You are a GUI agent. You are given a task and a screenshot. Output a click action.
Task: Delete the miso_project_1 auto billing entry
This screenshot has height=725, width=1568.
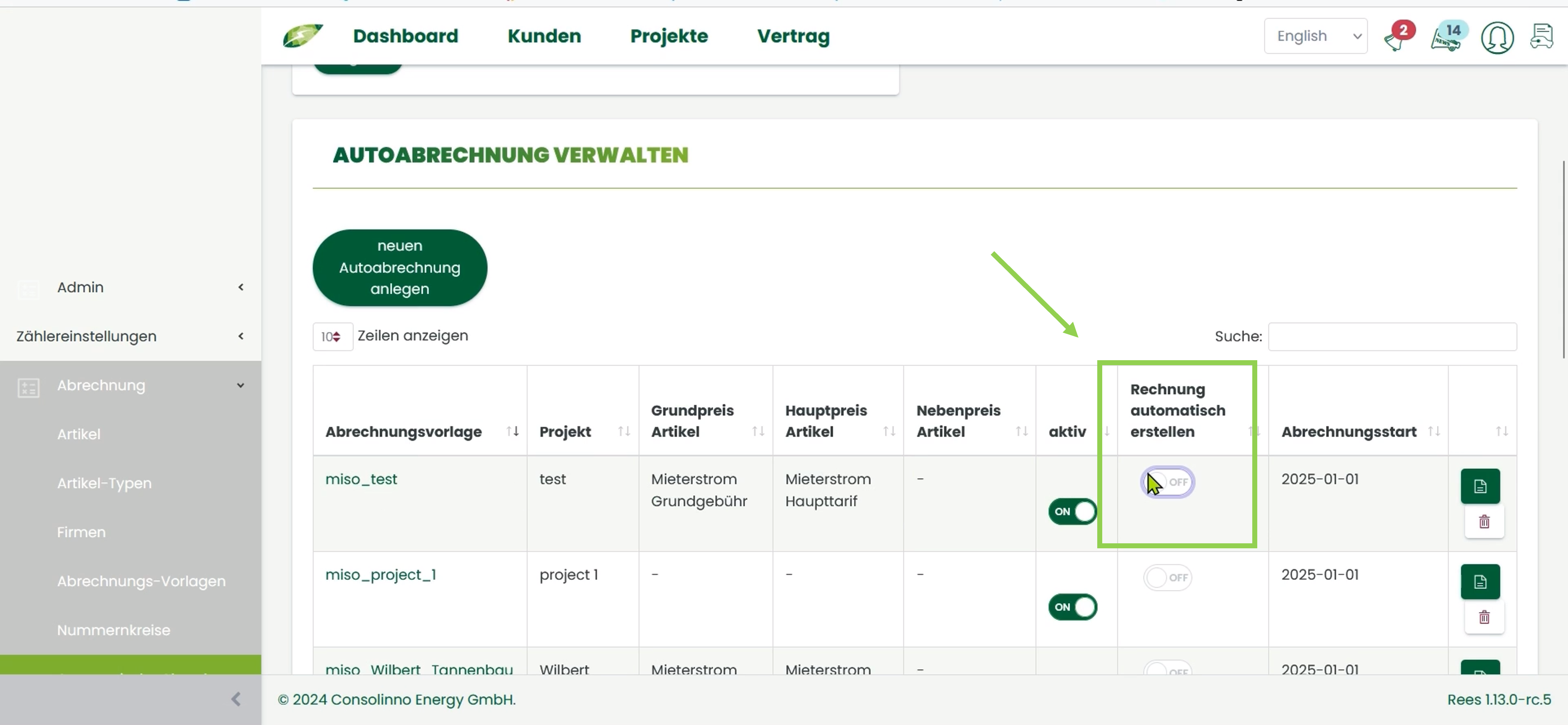tap(1484, 617)
